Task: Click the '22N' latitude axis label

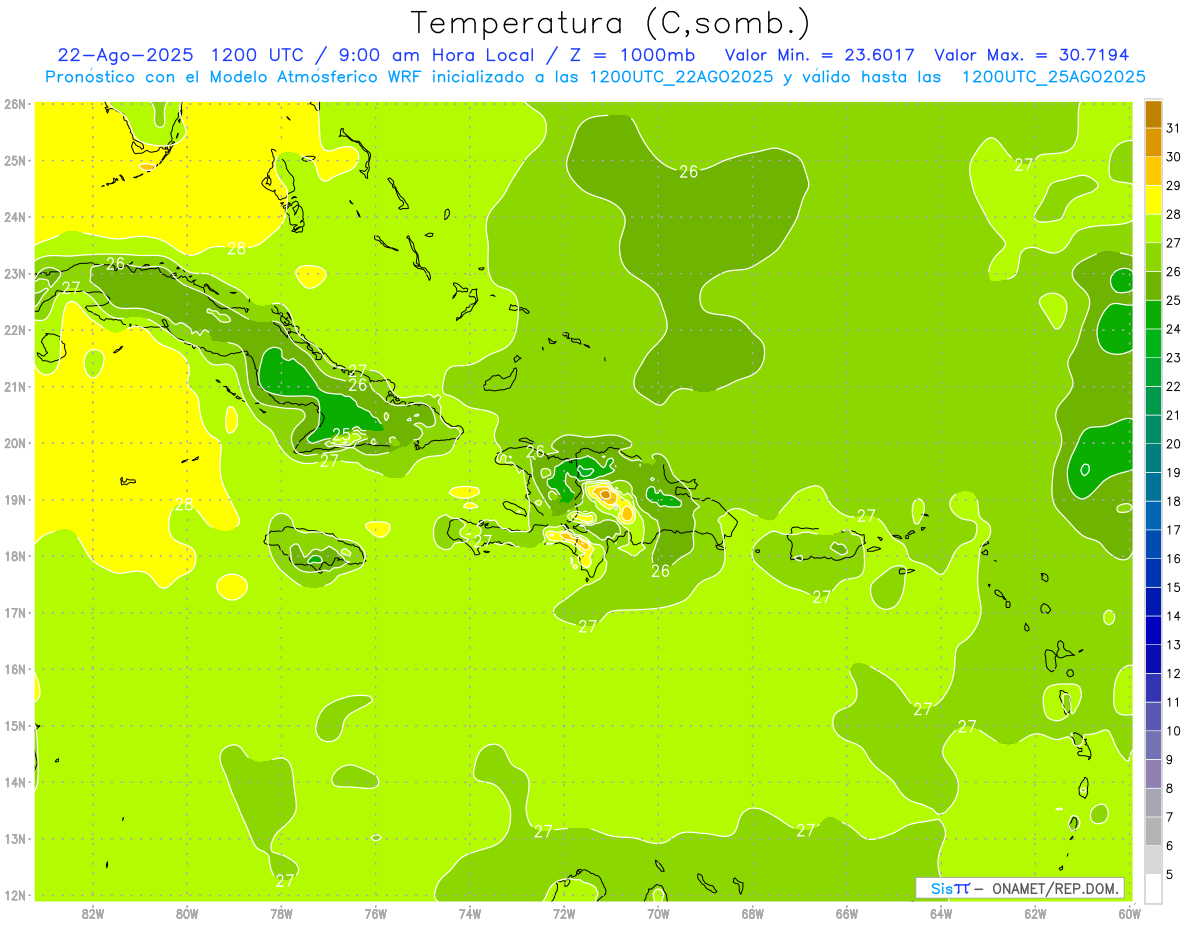Action: pyautogui.click(x=15, y=330)
